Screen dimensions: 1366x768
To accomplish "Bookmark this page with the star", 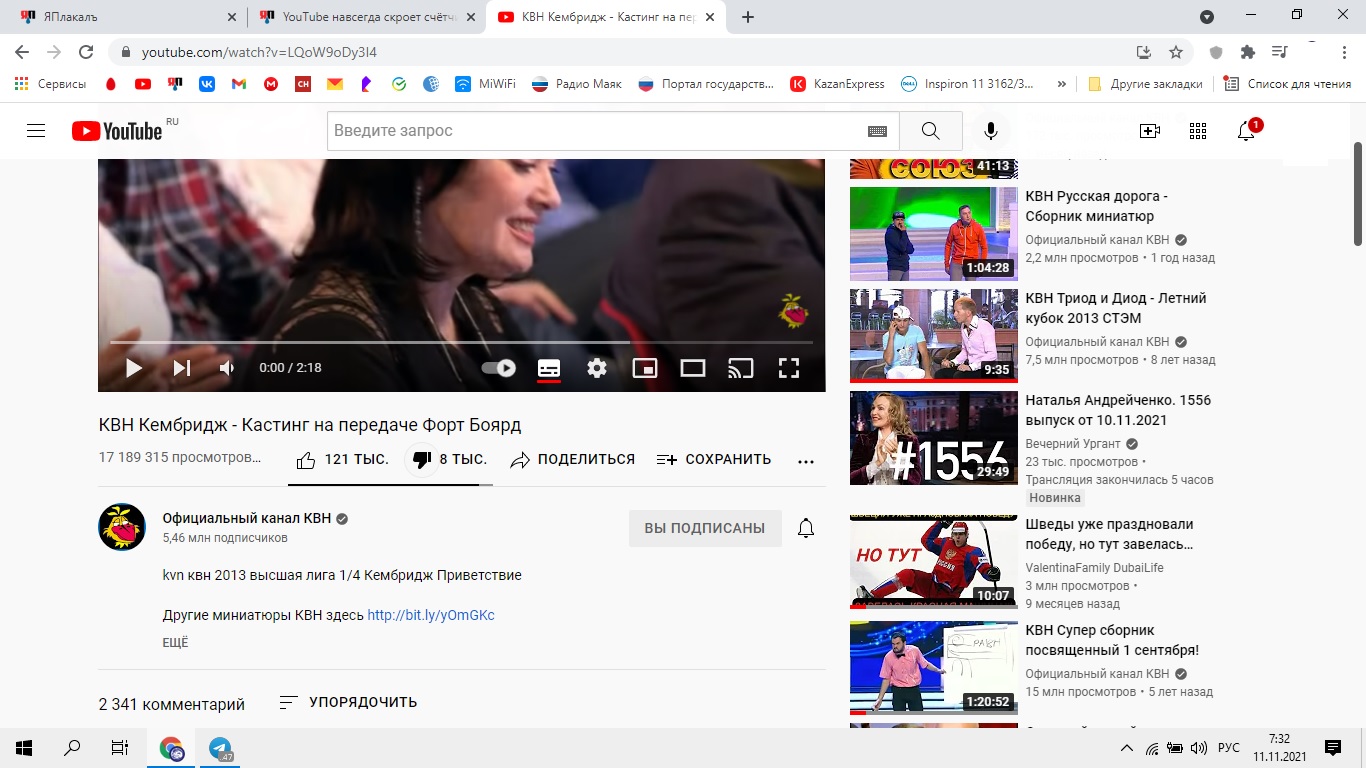I will pos(1176,52).
